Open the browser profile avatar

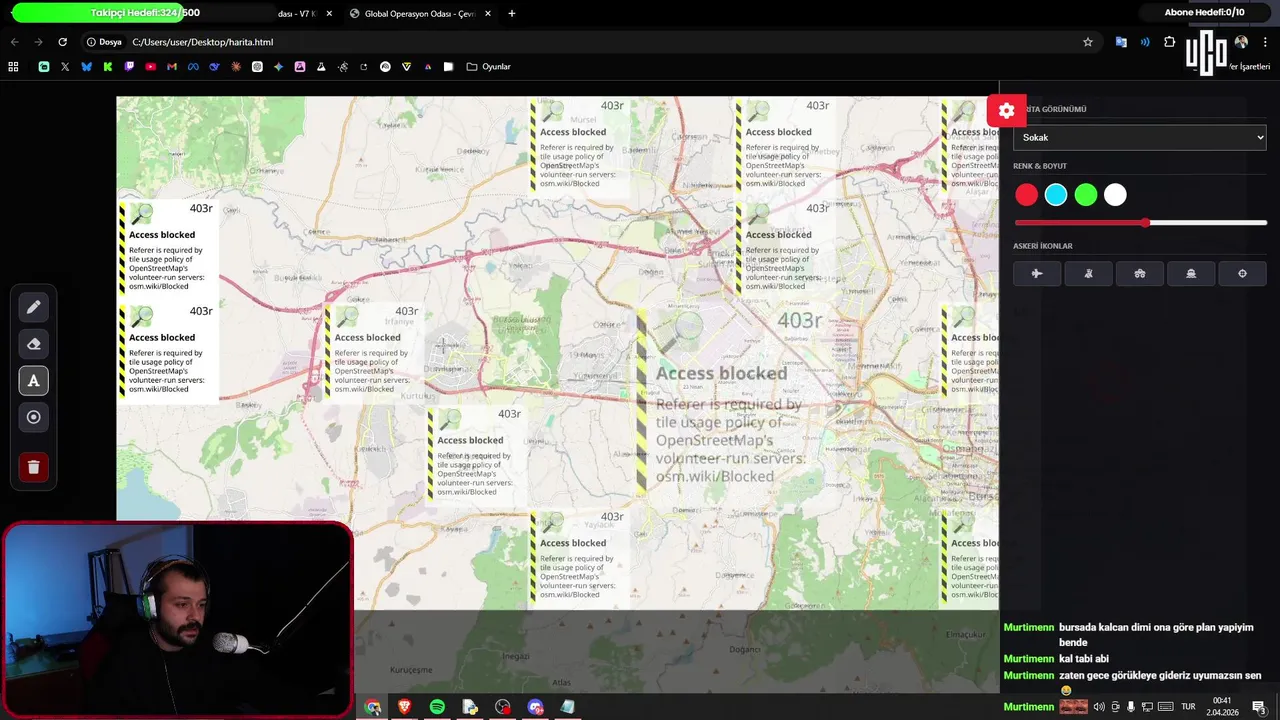point(1241,42)
